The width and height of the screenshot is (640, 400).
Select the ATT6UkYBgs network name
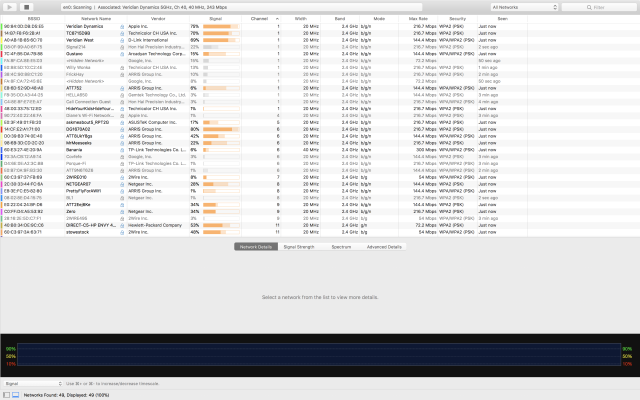(x=79, y=136)
